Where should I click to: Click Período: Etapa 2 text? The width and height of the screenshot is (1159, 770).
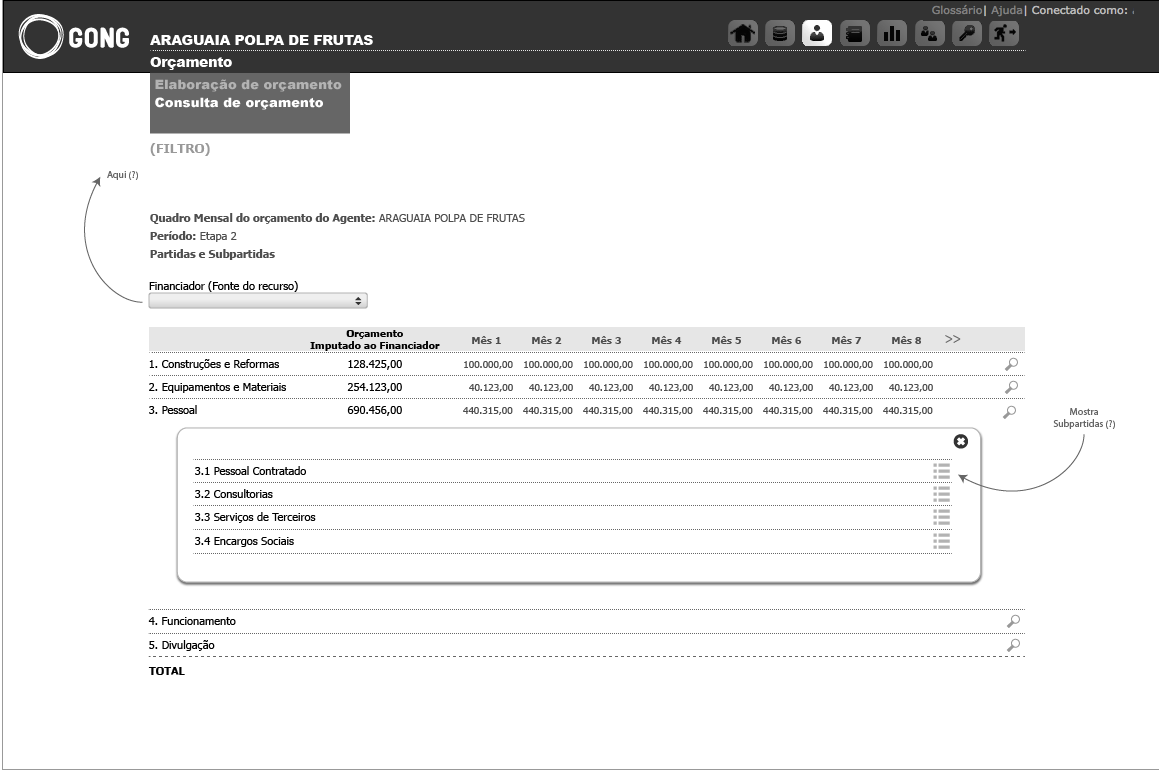(x=193, y=236)
